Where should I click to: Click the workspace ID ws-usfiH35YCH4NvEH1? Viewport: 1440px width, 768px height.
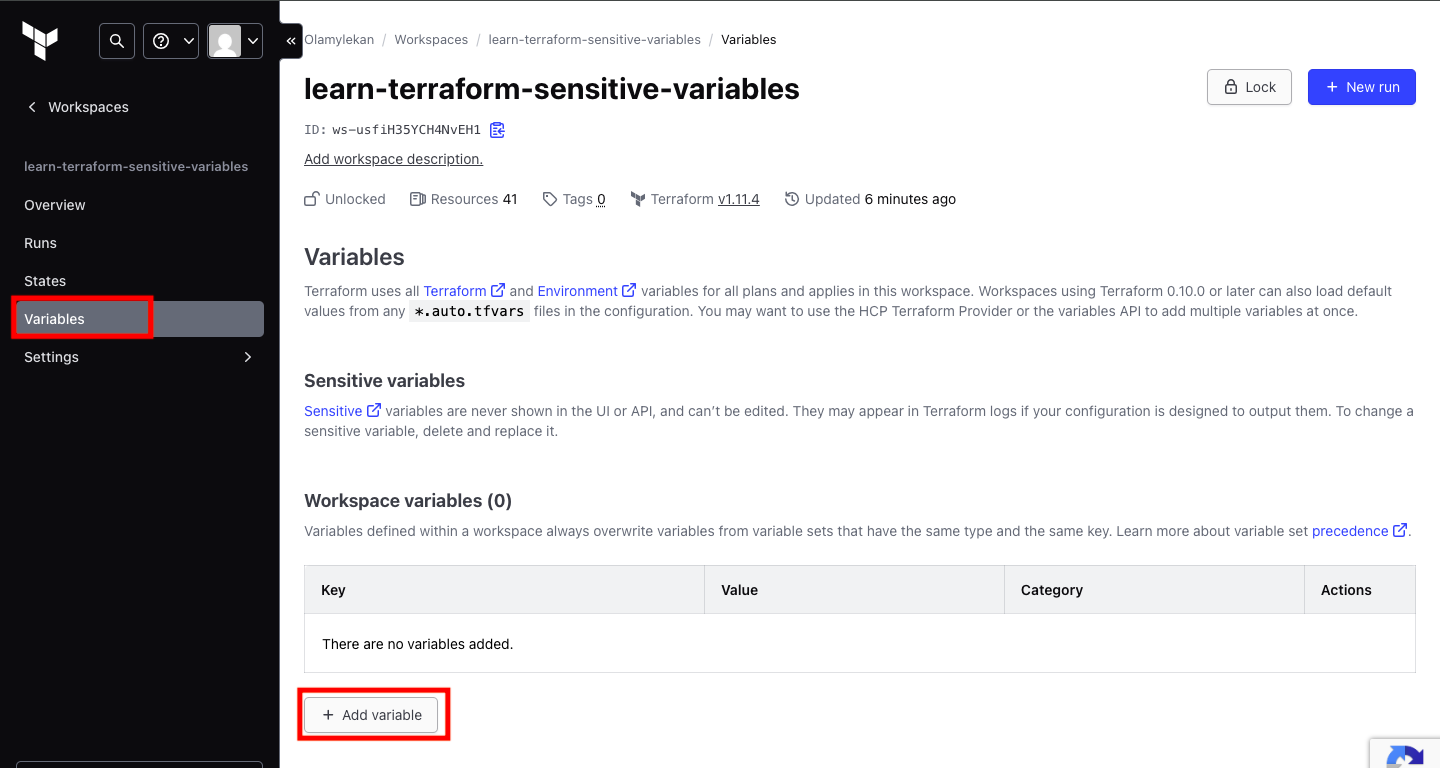click(406, 130)
